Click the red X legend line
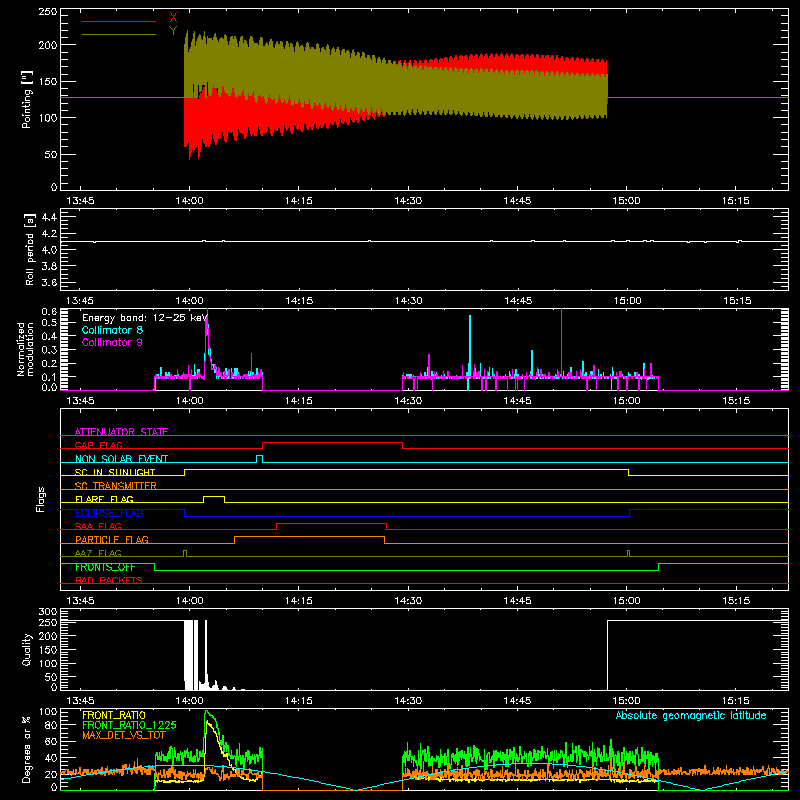800x800 pixels. (119, 21)
